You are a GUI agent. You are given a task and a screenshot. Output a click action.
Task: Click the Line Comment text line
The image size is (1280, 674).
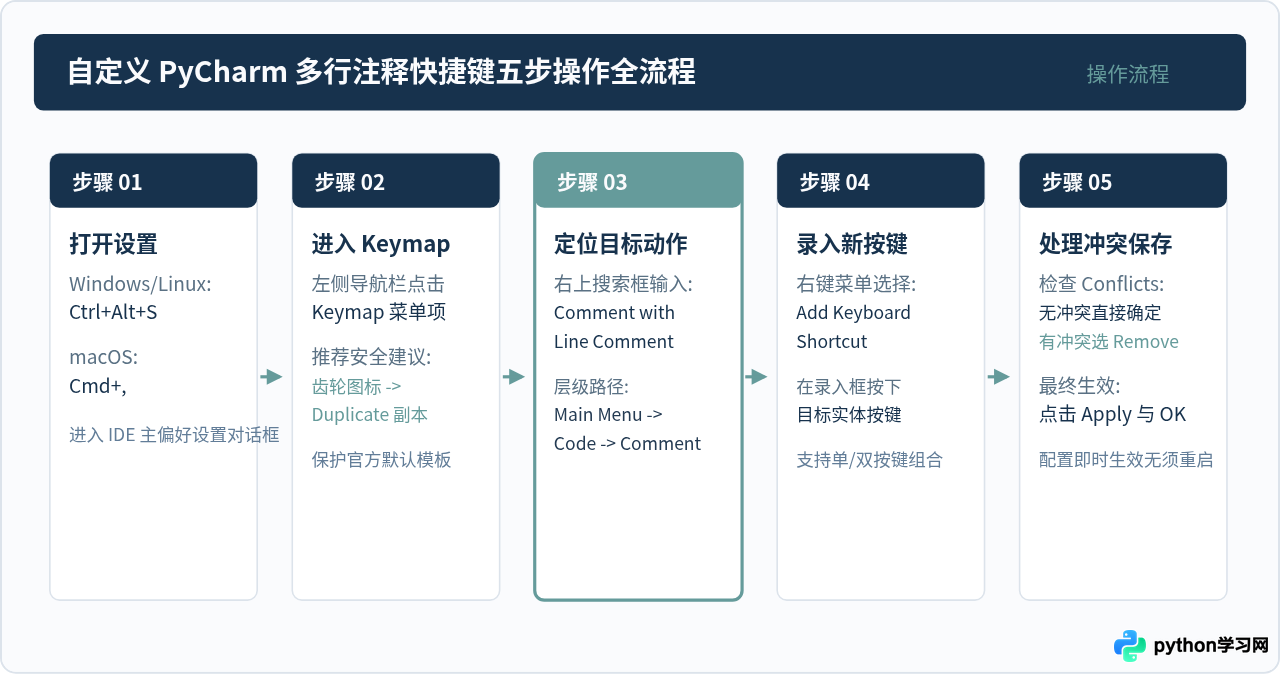(614, 341)
